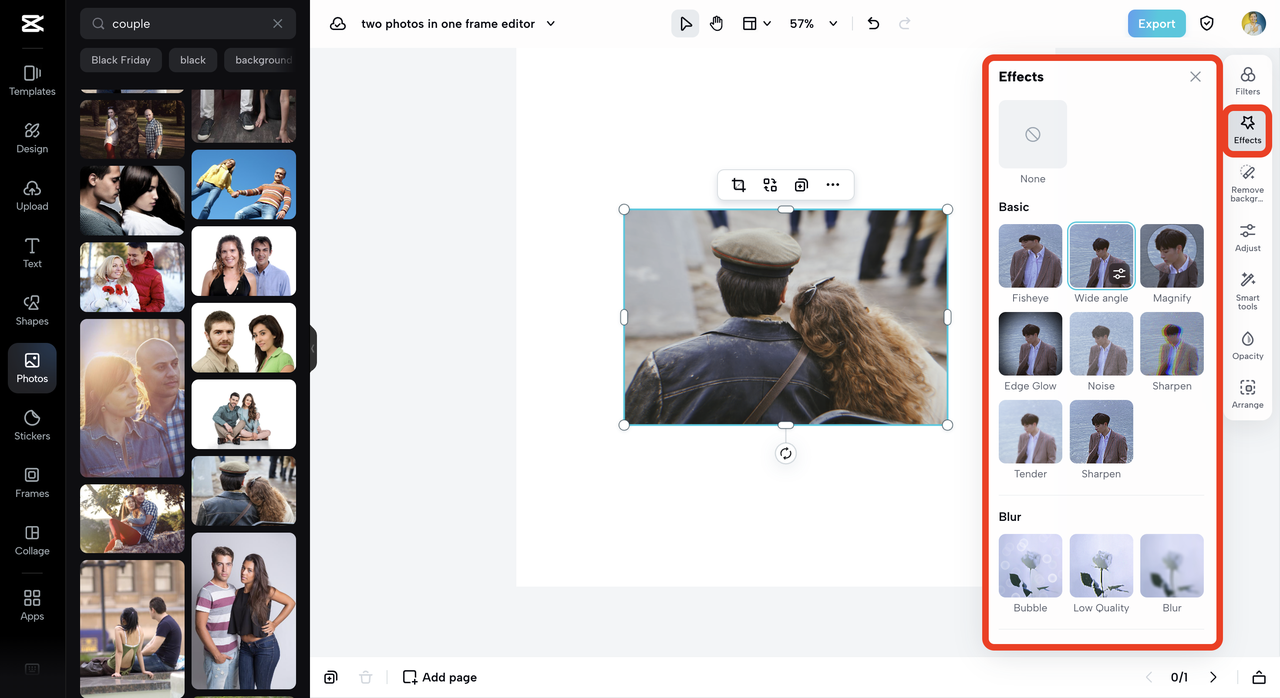Image resolution: width=1280 pixels, height=698 pixels.
Task: Open the Apps sidebar panel
Action: pos(32,604)
